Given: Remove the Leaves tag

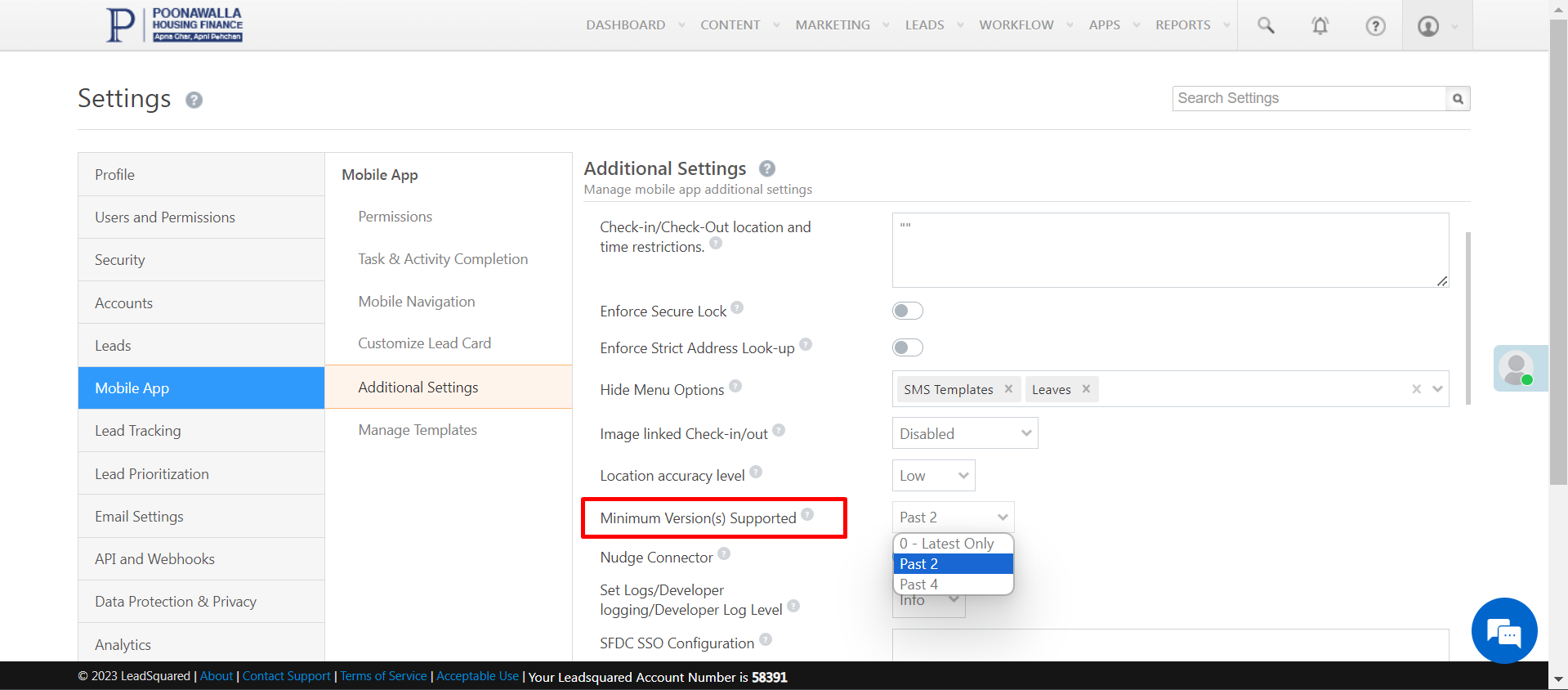Looking at the screenshot, I should tap(1086, 389).
